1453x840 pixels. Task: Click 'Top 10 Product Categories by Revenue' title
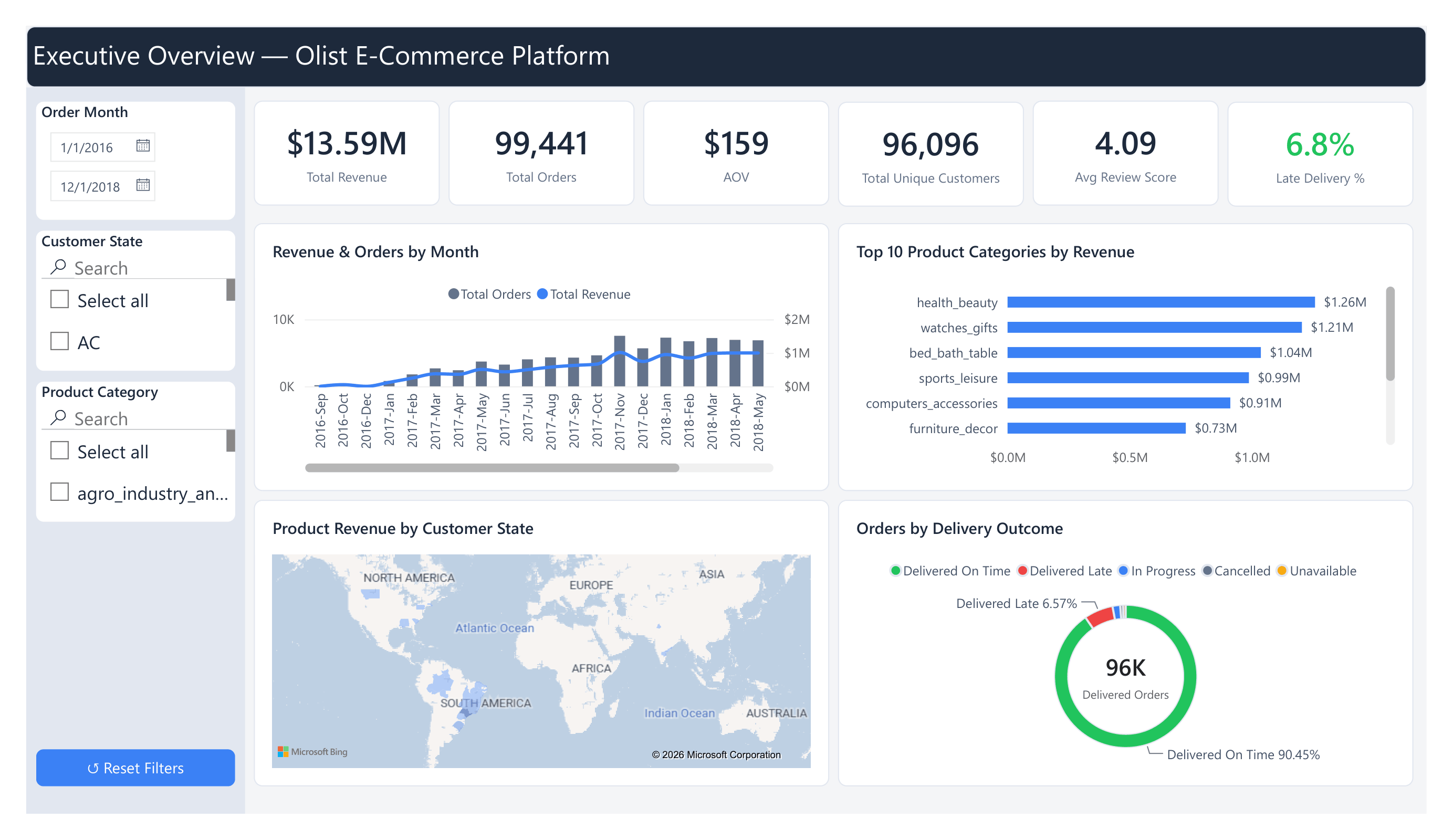click(x=995, y=252)
